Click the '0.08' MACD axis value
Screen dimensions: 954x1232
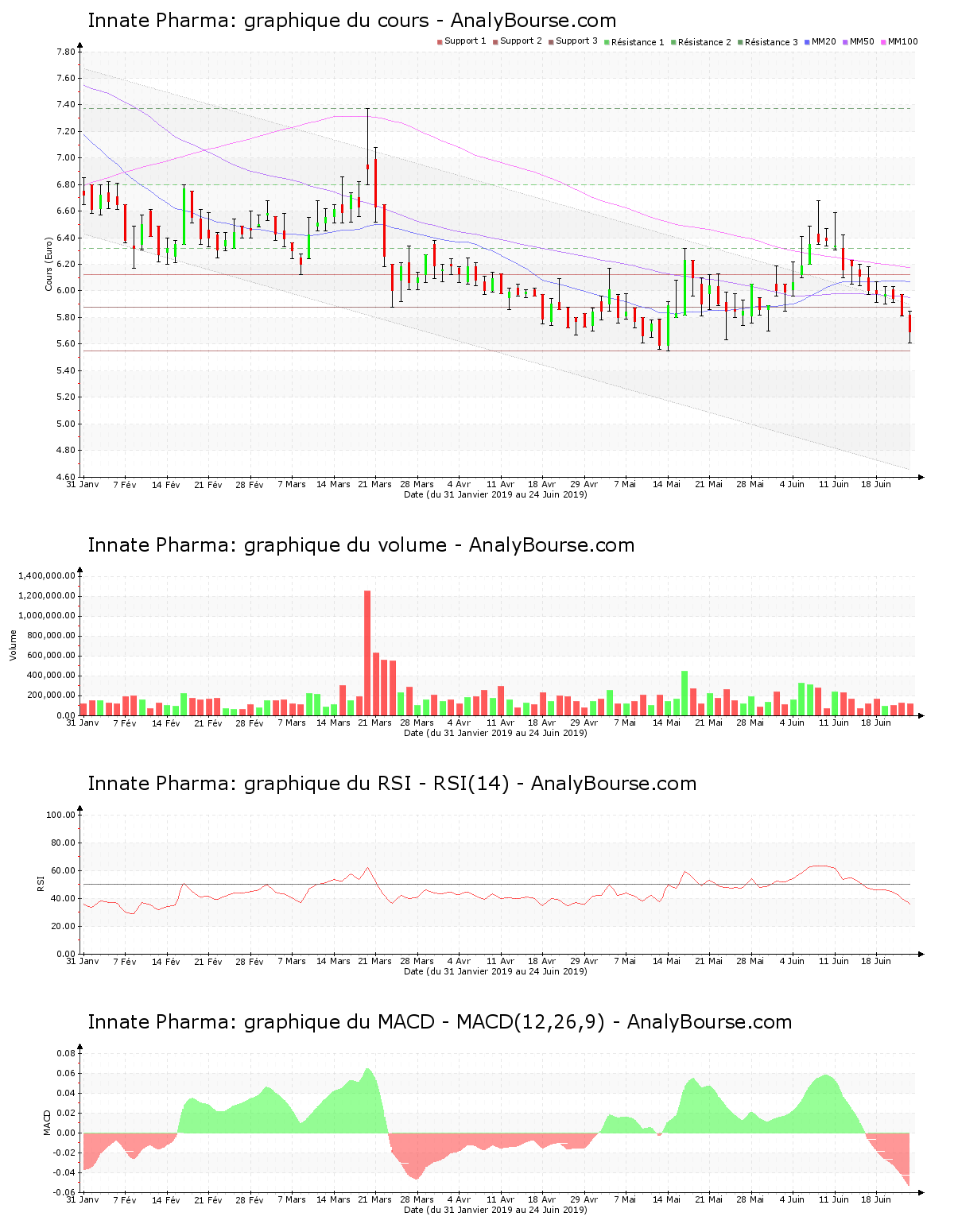pyautogui.click(x=65, y=1054)
